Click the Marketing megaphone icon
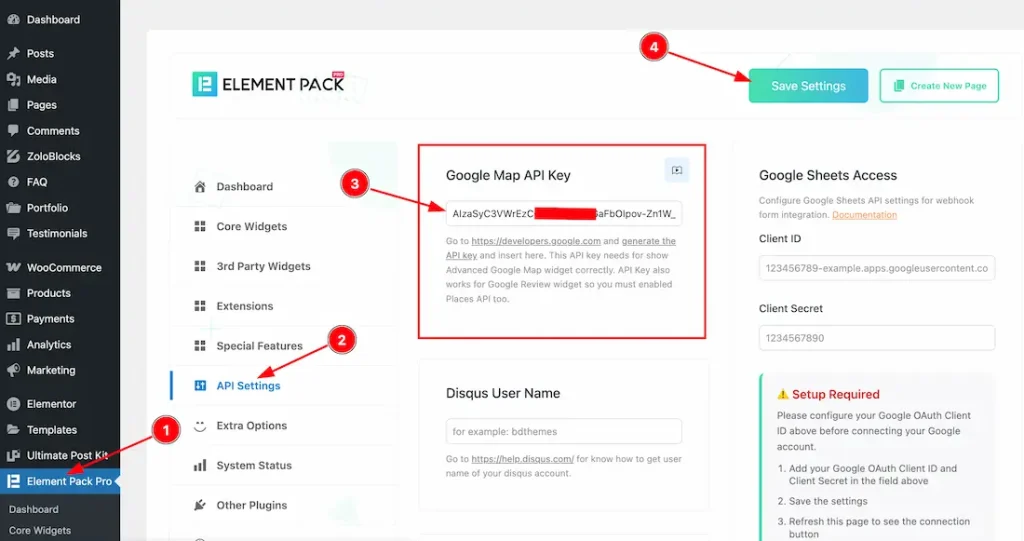The width and height of the screenshot is (1024, 541). [13, 370]
